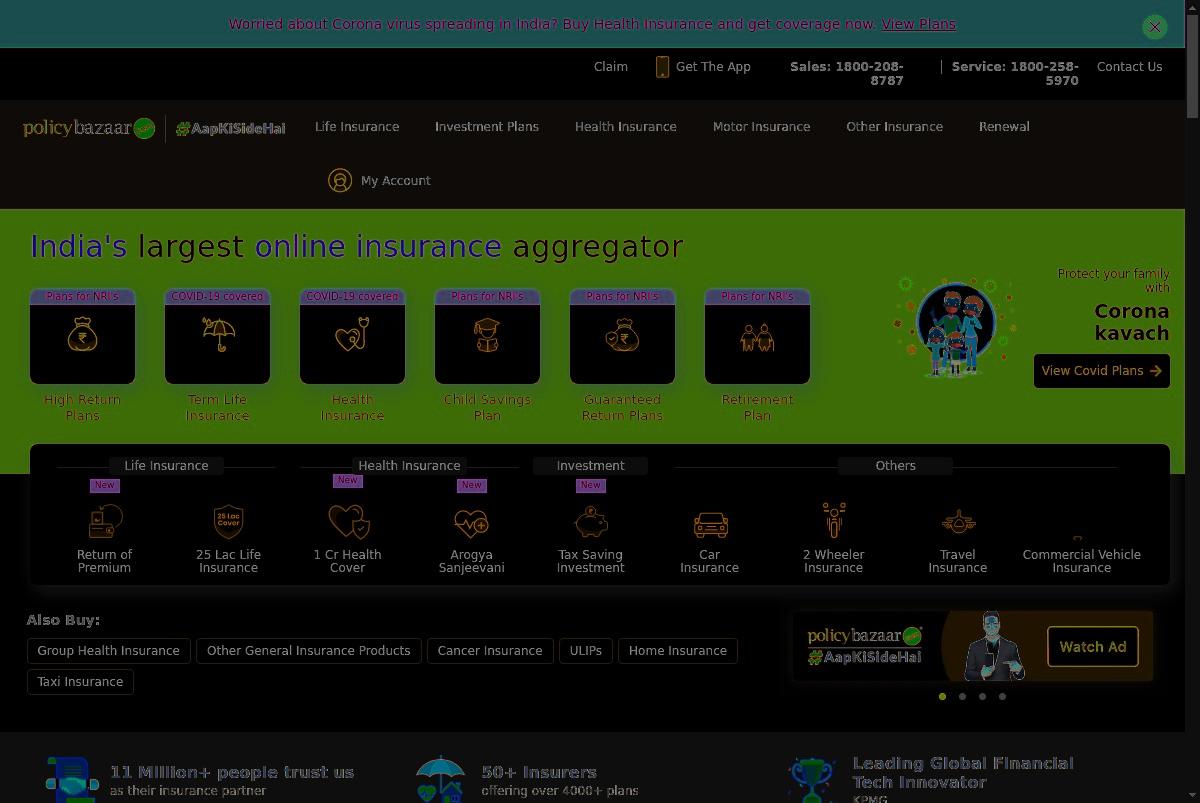Screen dimensions: 1200x803
Task: Open the Investment Plans menu
Action: (x=487, y=127)
